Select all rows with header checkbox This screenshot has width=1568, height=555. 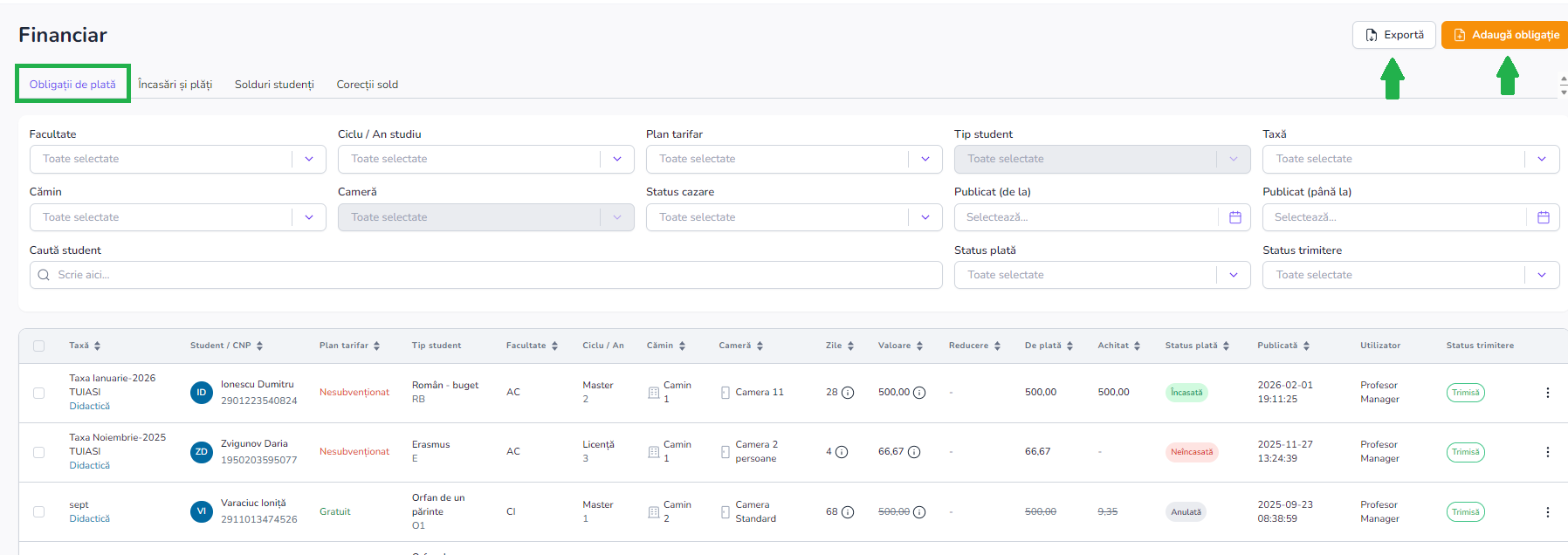38,346
